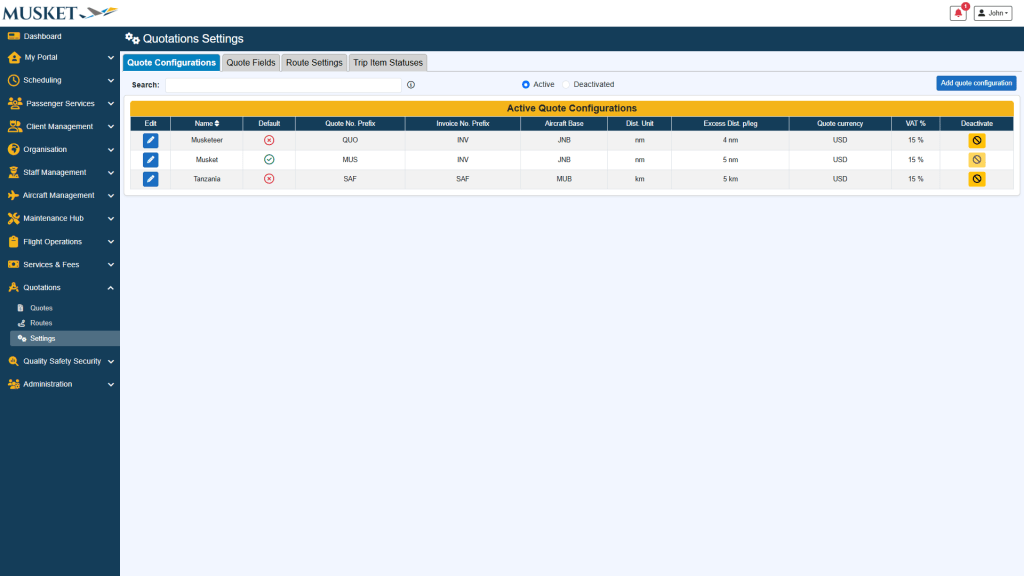Image resolution: width=1024 pixels, height=576 pixels.
Task: Click the Add quote configuration button
Action: [x=975, y=83]
